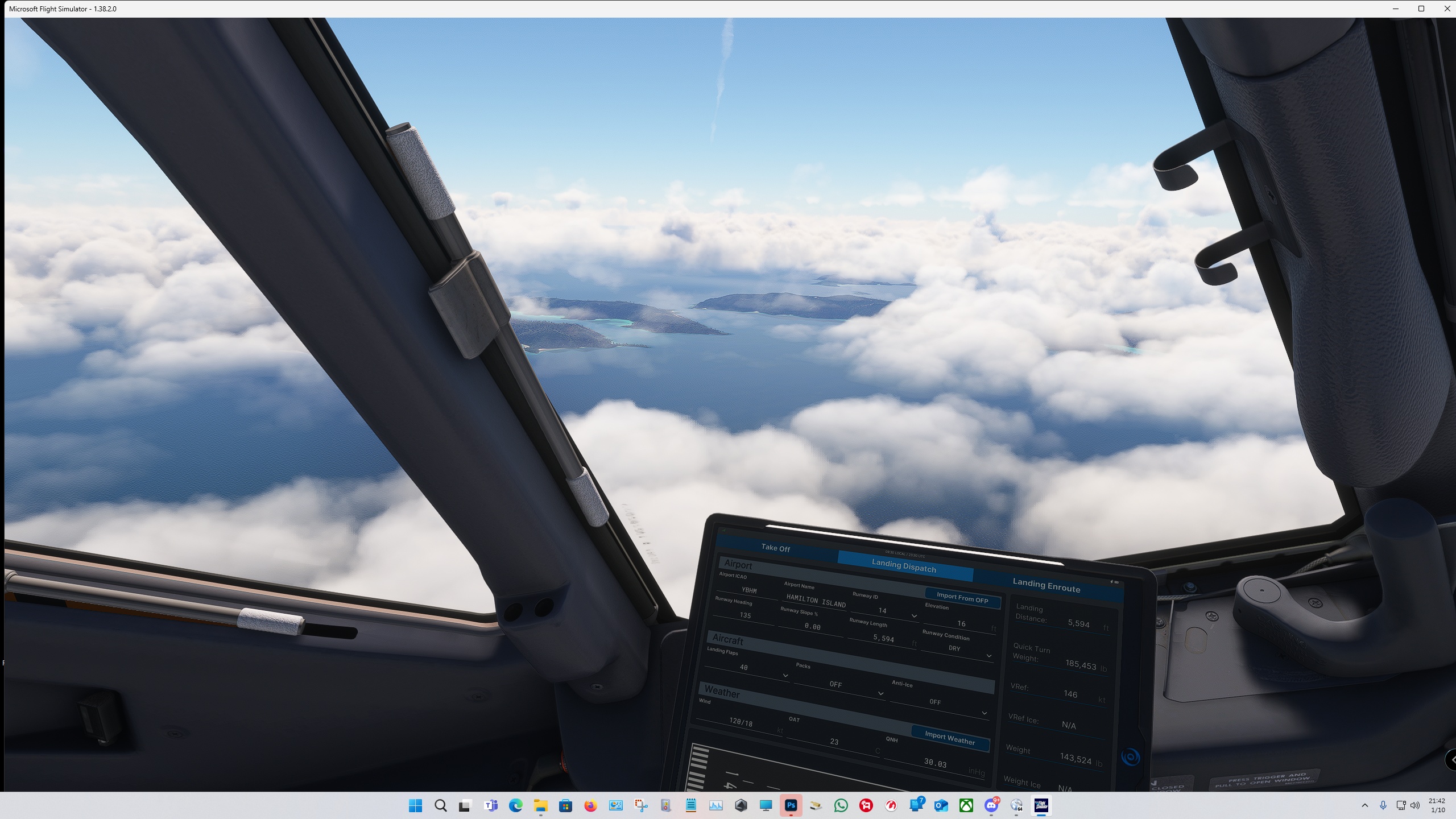The image size is (1456, 819).
Task: Switch to Flight Simulator taskbar icon
Action: point(1041,805)
